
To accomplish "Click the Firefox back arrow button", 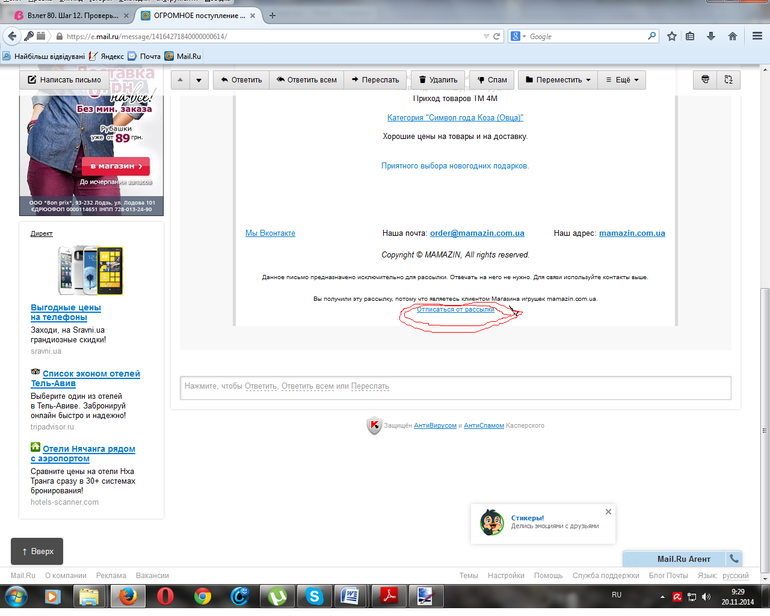I will [12, 36].
